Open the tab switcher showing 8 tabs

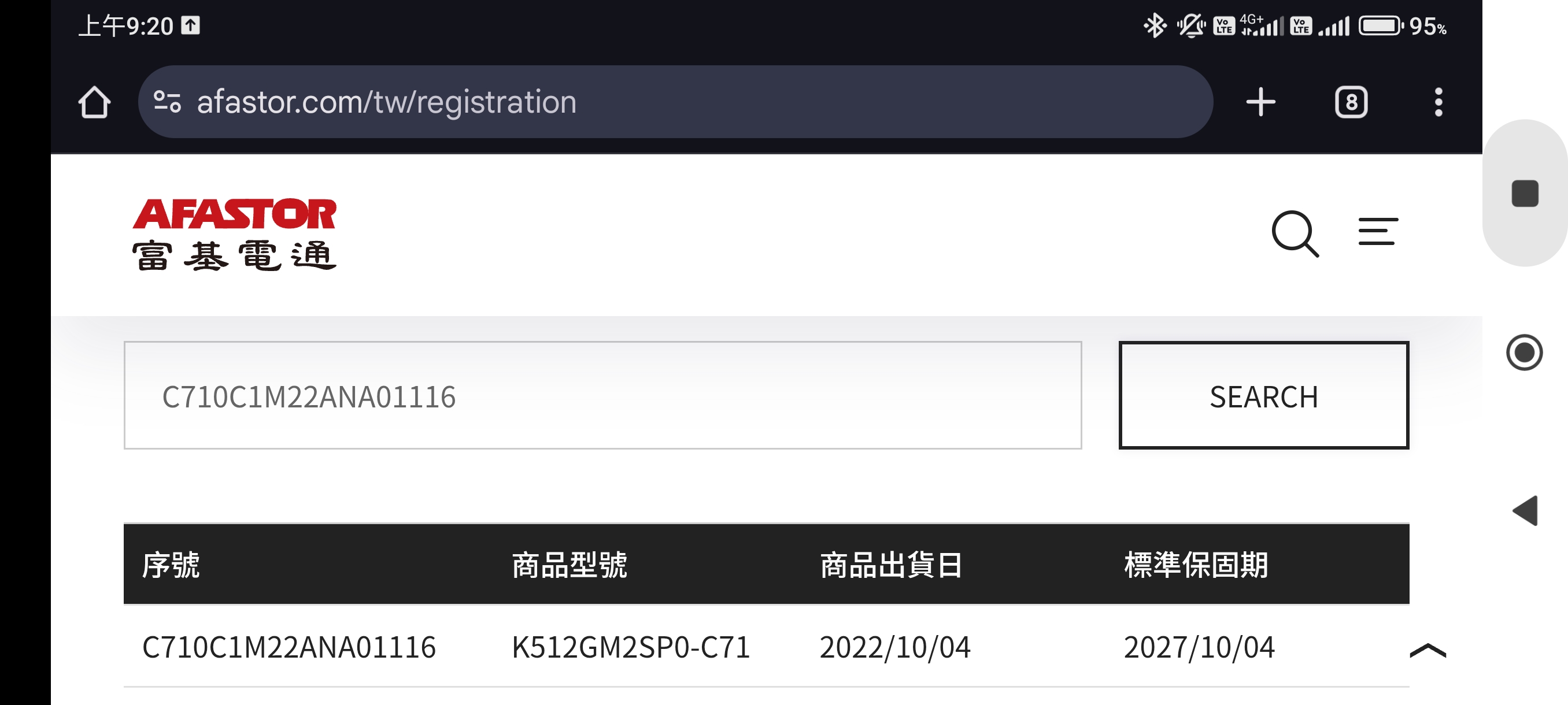[x=1351, y=102]
